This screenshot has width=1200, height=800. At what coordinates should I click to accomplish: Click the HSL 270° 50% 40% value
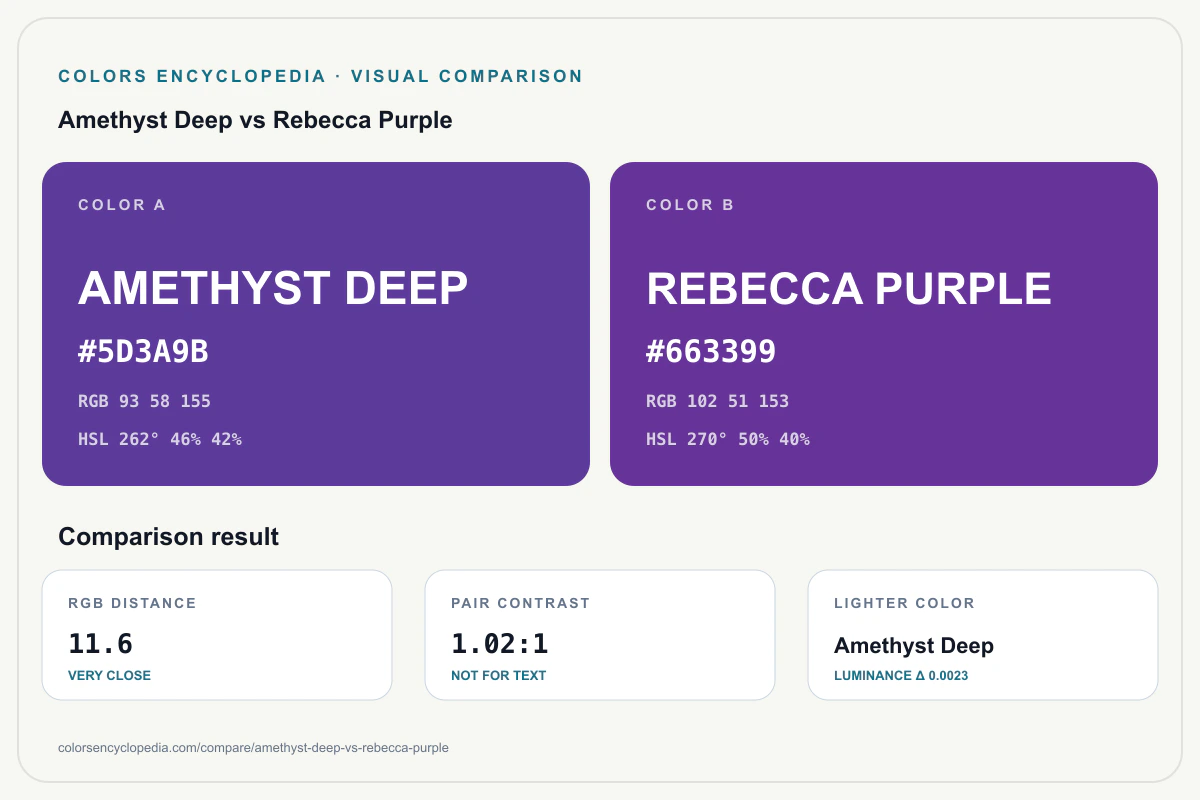click(x=728, y=439)
